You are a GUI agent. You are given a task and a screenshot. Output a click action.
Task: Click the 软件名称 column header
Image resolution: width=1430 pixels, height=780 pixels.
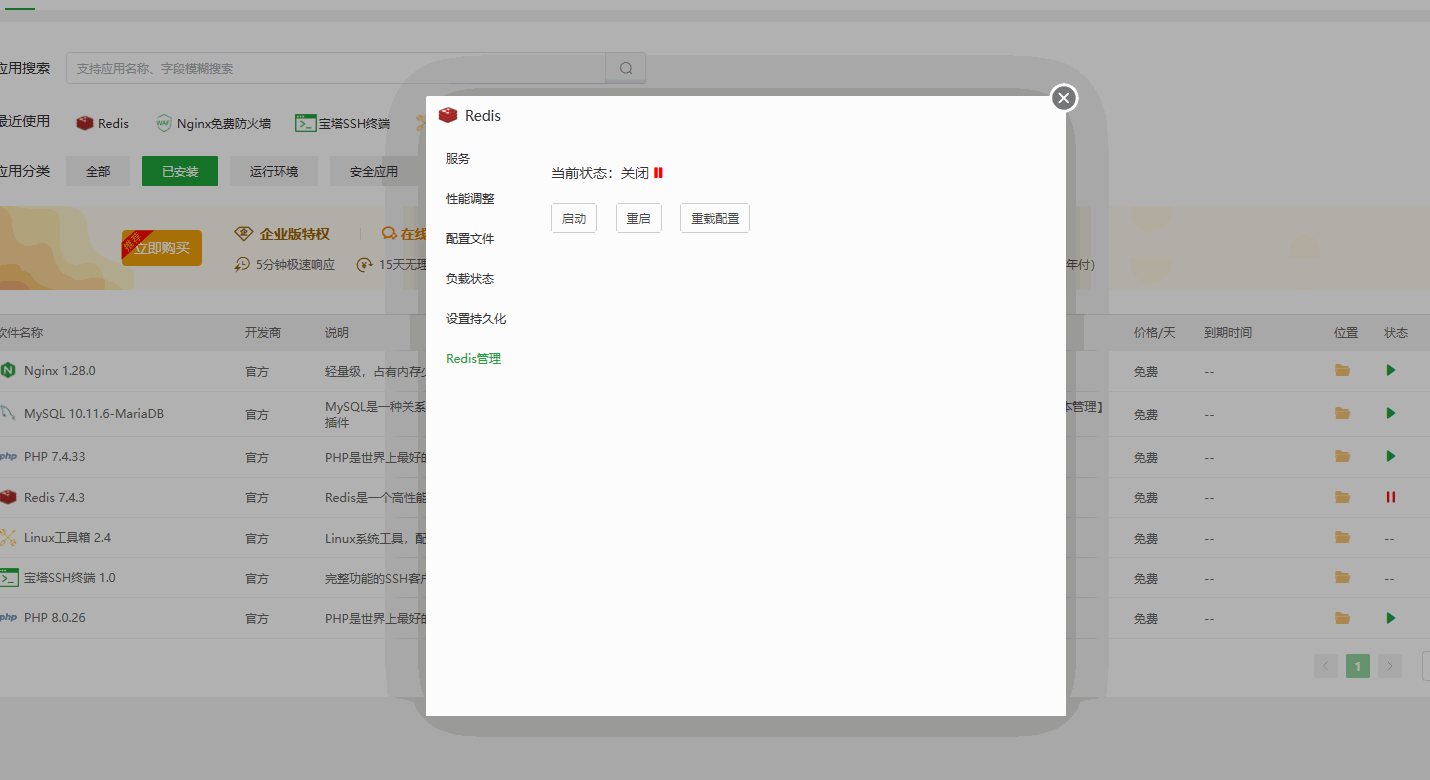tap(20, 333)
